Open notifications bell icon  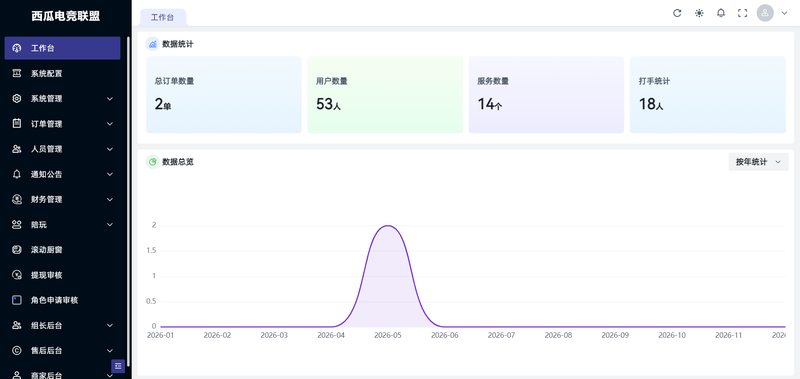coord(720,13)
